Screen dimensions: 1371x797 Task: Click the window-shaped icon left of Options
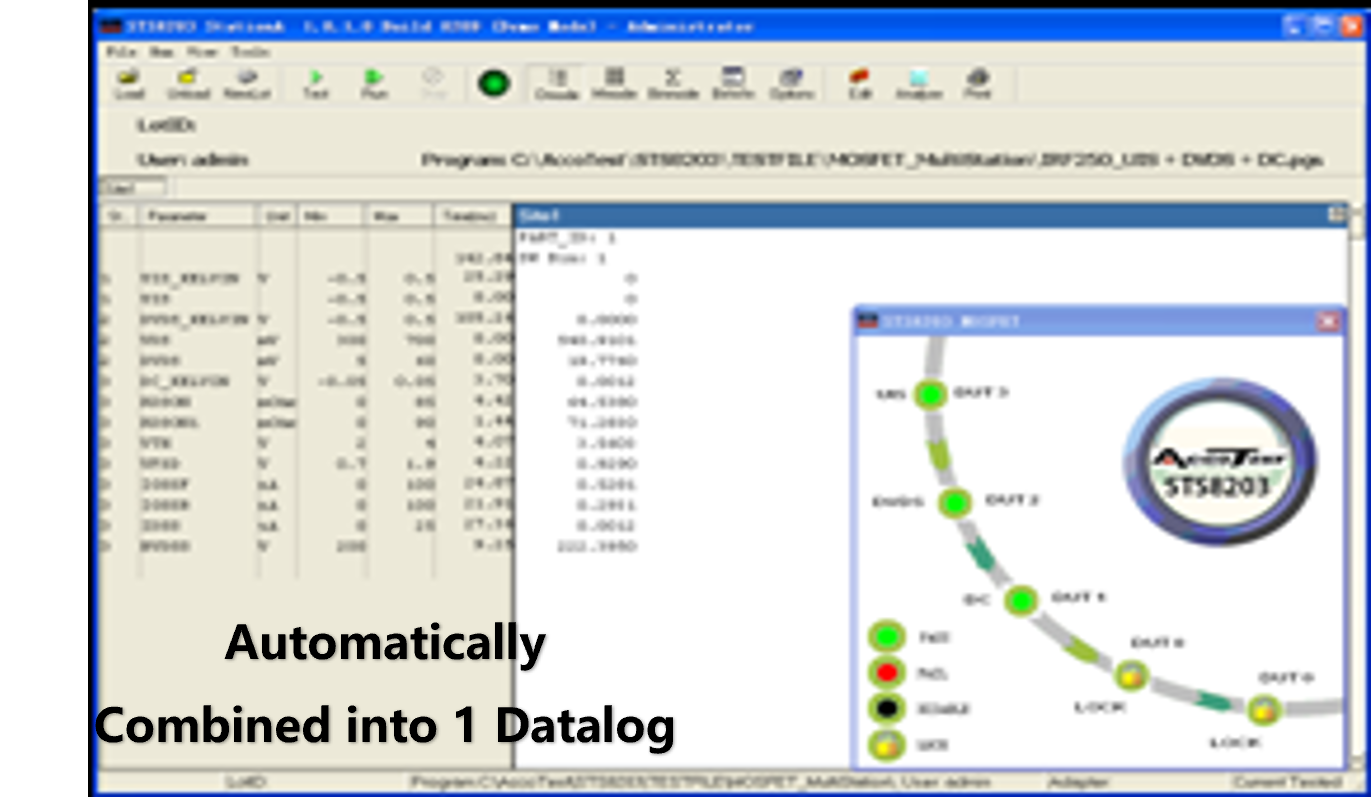733,84
